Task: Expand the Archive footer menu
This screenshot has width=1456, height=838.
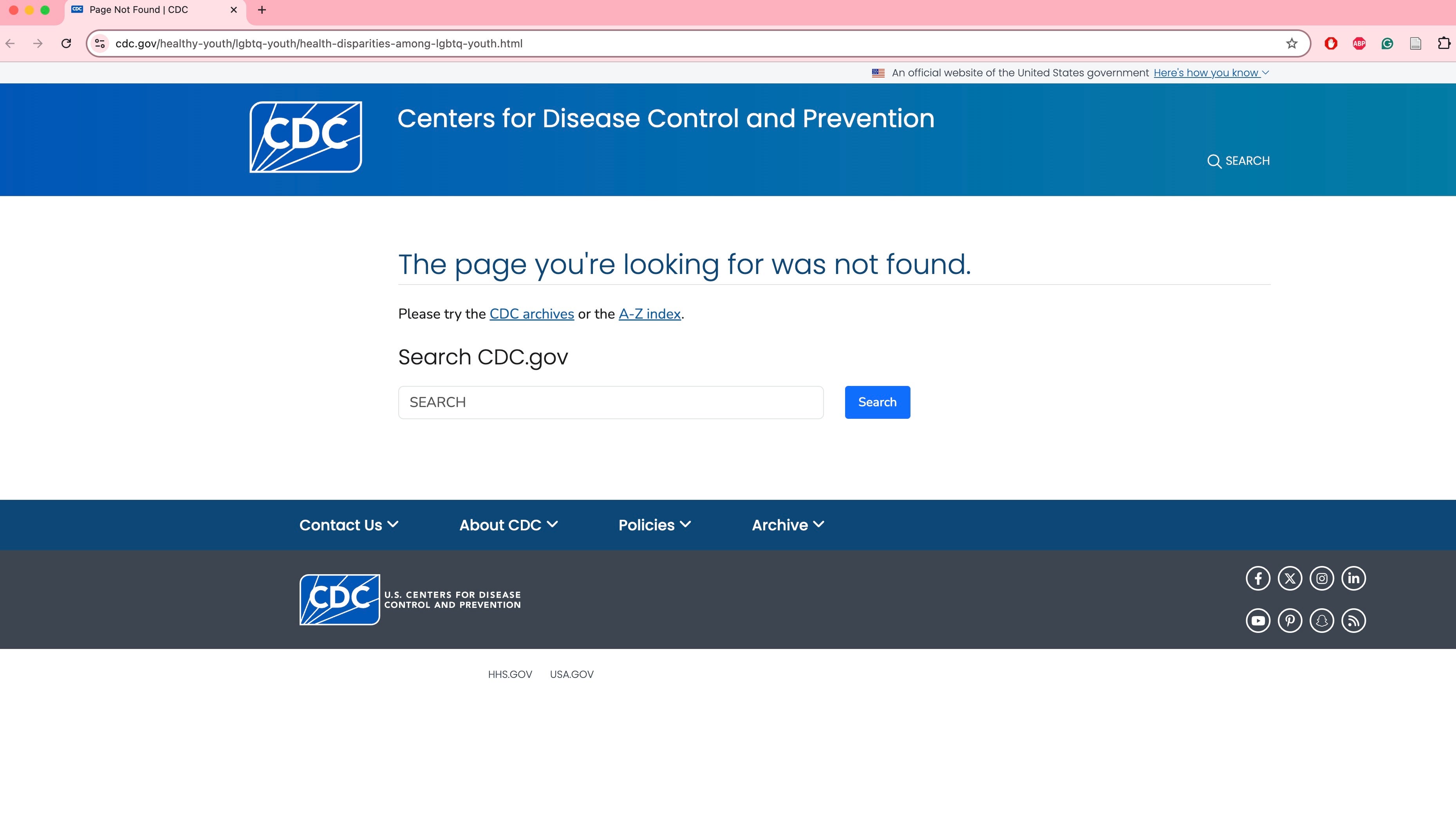Action: (788, 525)
